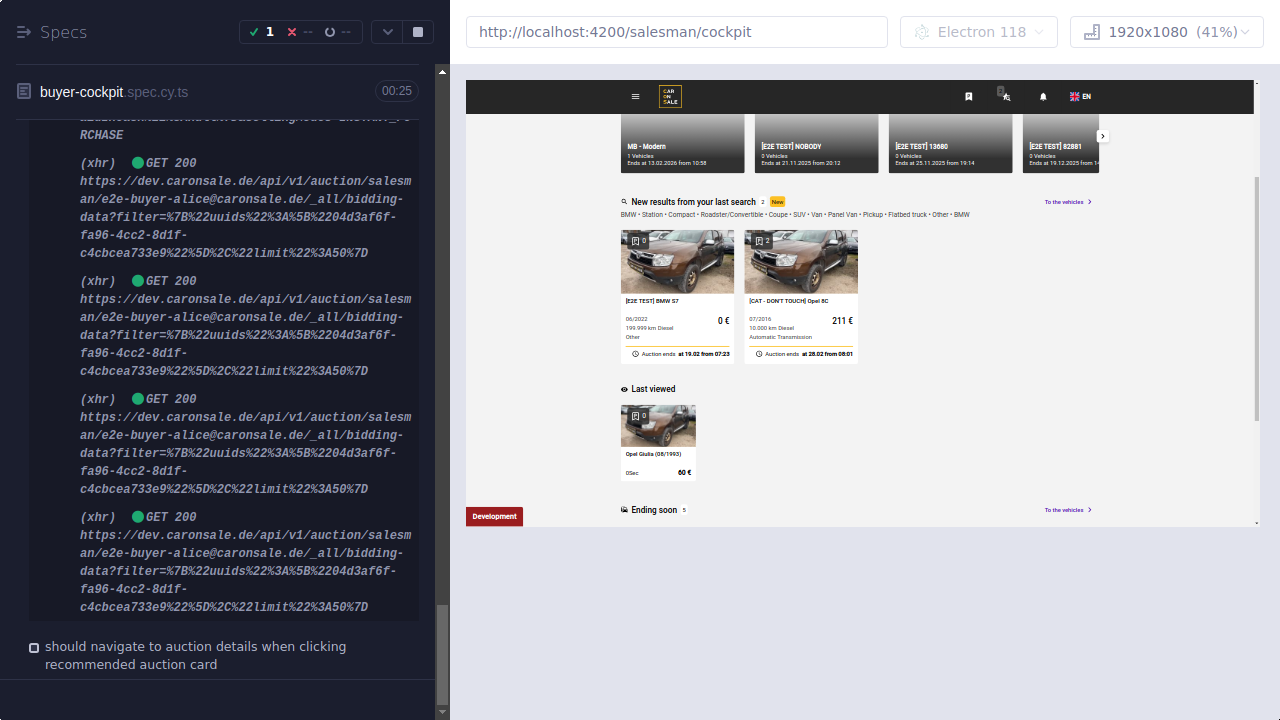The height and width of the screenshot is (720, 1280).
Task: Open the notification bell
Action: point(1043,96)
